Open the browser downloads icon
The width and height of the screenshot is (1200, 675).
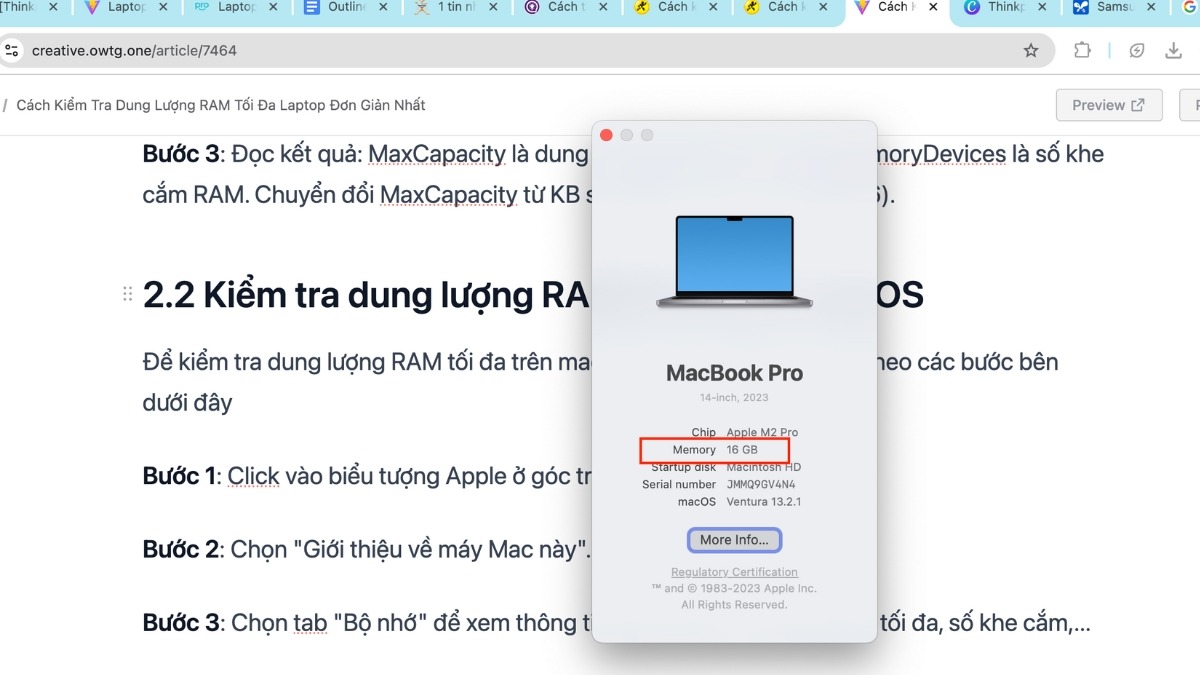(x=1173, y=50)
